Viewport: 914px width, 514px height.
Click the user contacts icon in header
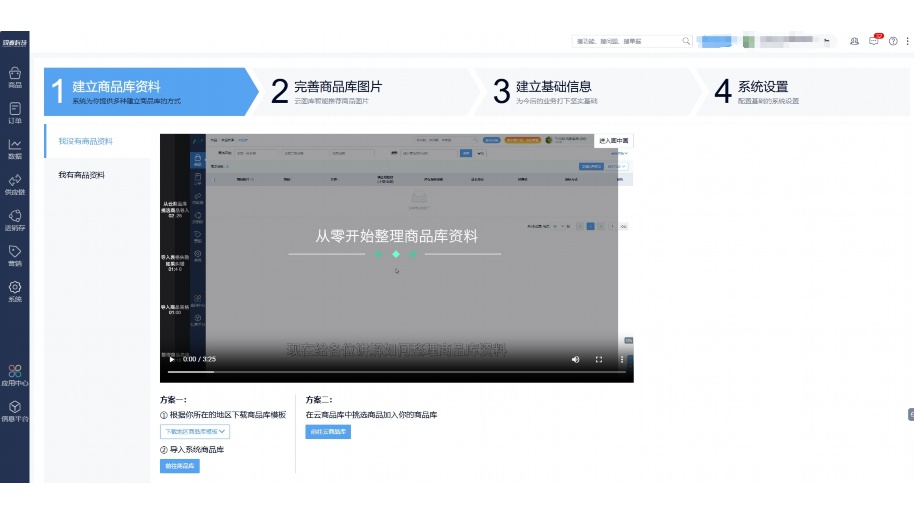pos(854,41)
